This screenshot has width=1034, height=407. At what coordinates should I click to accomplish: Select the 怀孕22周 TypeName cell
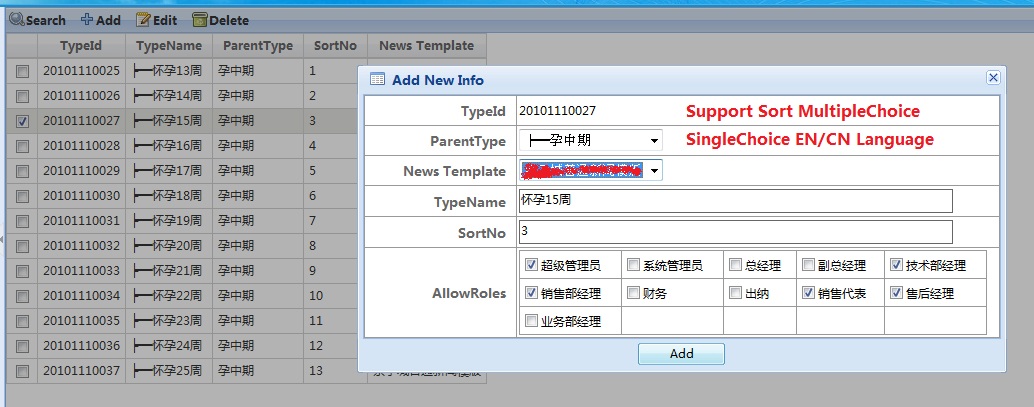(x=169, y=296)
